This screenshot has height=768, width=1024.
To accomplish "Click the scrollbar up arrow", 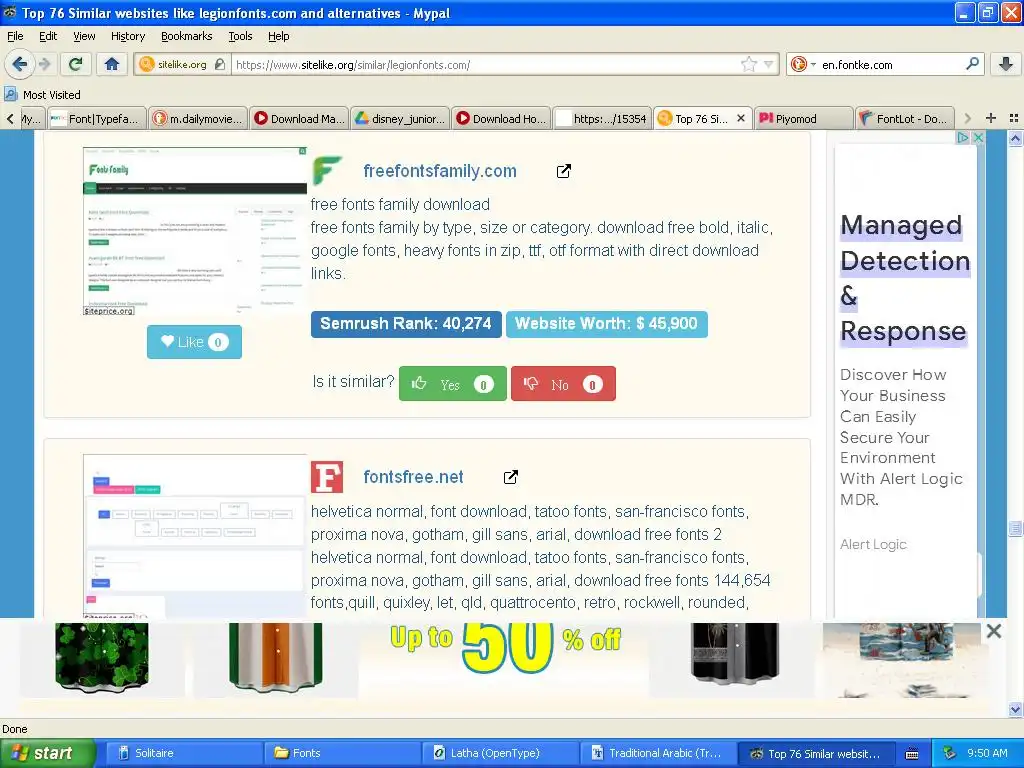I will click(1016, 138).
